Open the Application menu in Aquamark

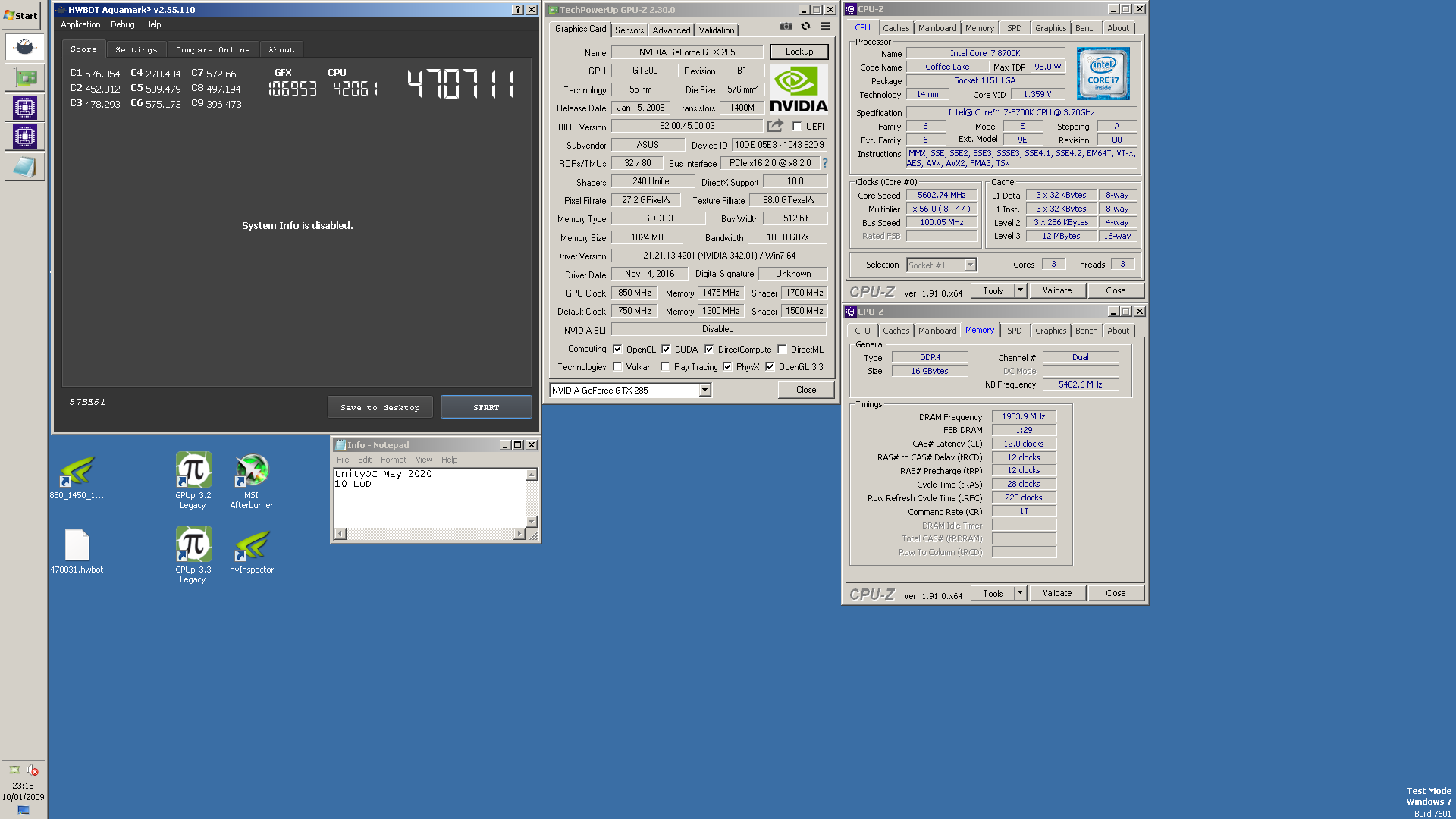tap(80, 24)
